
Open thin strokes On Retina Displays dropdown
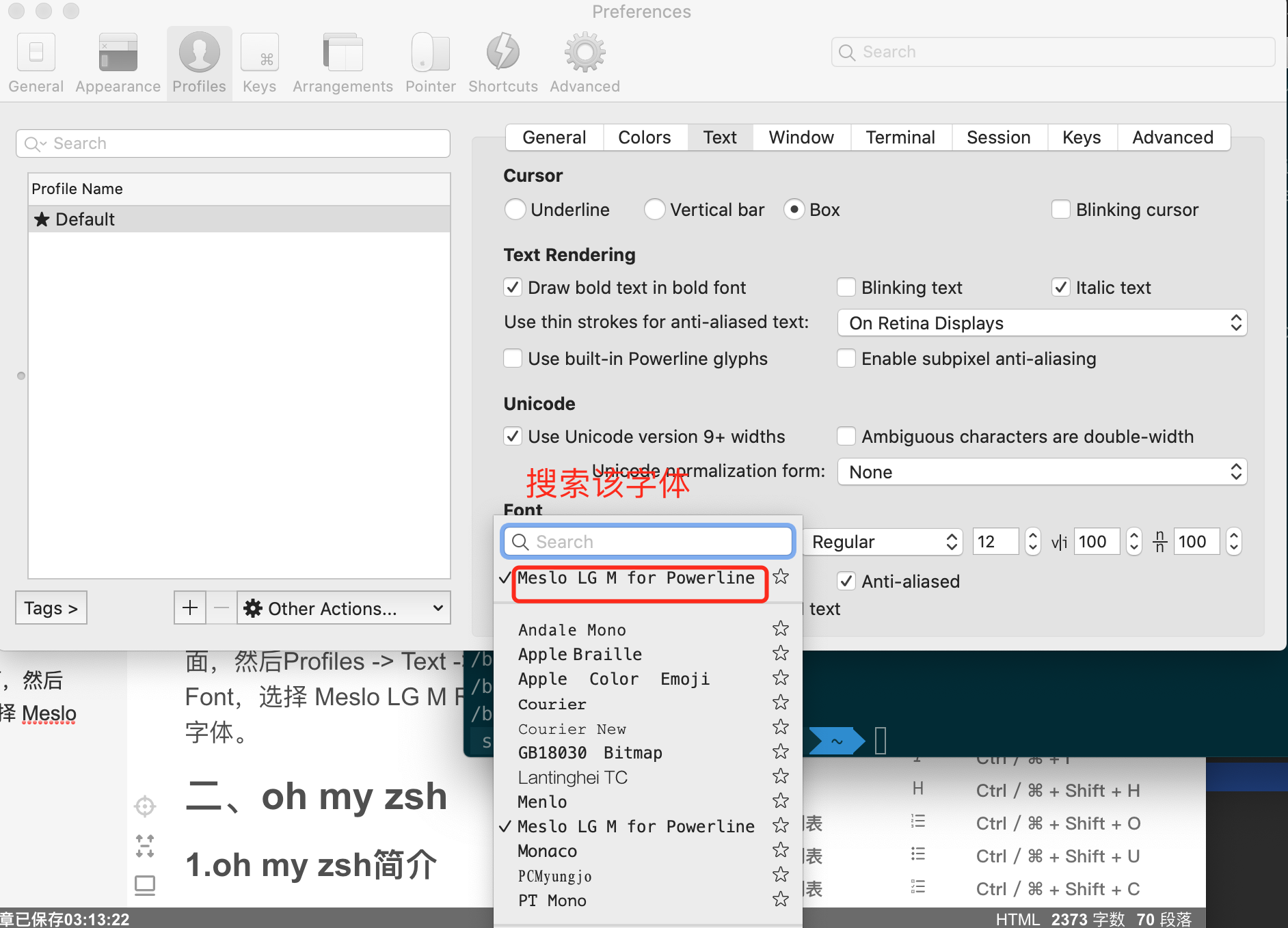(1042, 323)
